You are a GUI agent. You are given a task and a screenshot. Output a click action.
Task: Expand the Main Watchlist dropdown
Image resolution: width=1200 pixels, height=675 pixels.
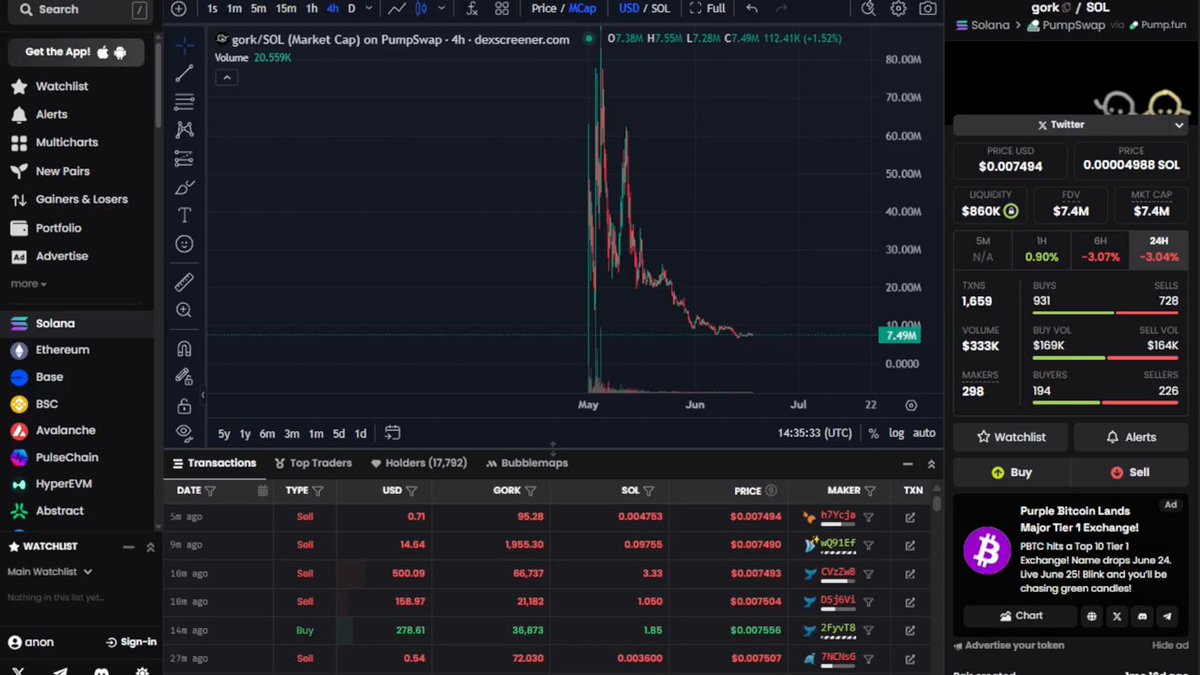(x=50, y=572)
